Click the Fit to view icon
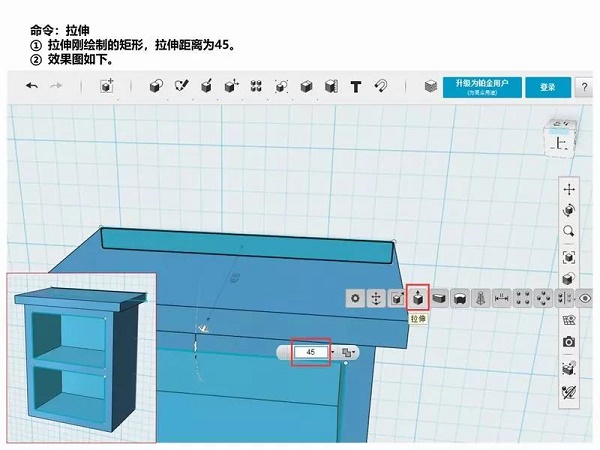The image size is (600, 450). [569, 256]
